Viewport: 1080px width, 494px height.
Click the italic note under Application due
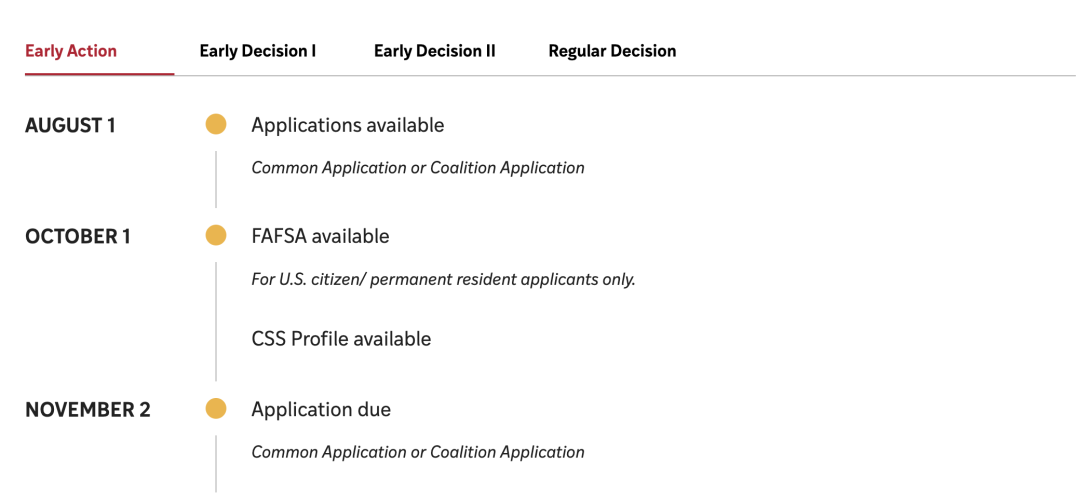(418, 452)
